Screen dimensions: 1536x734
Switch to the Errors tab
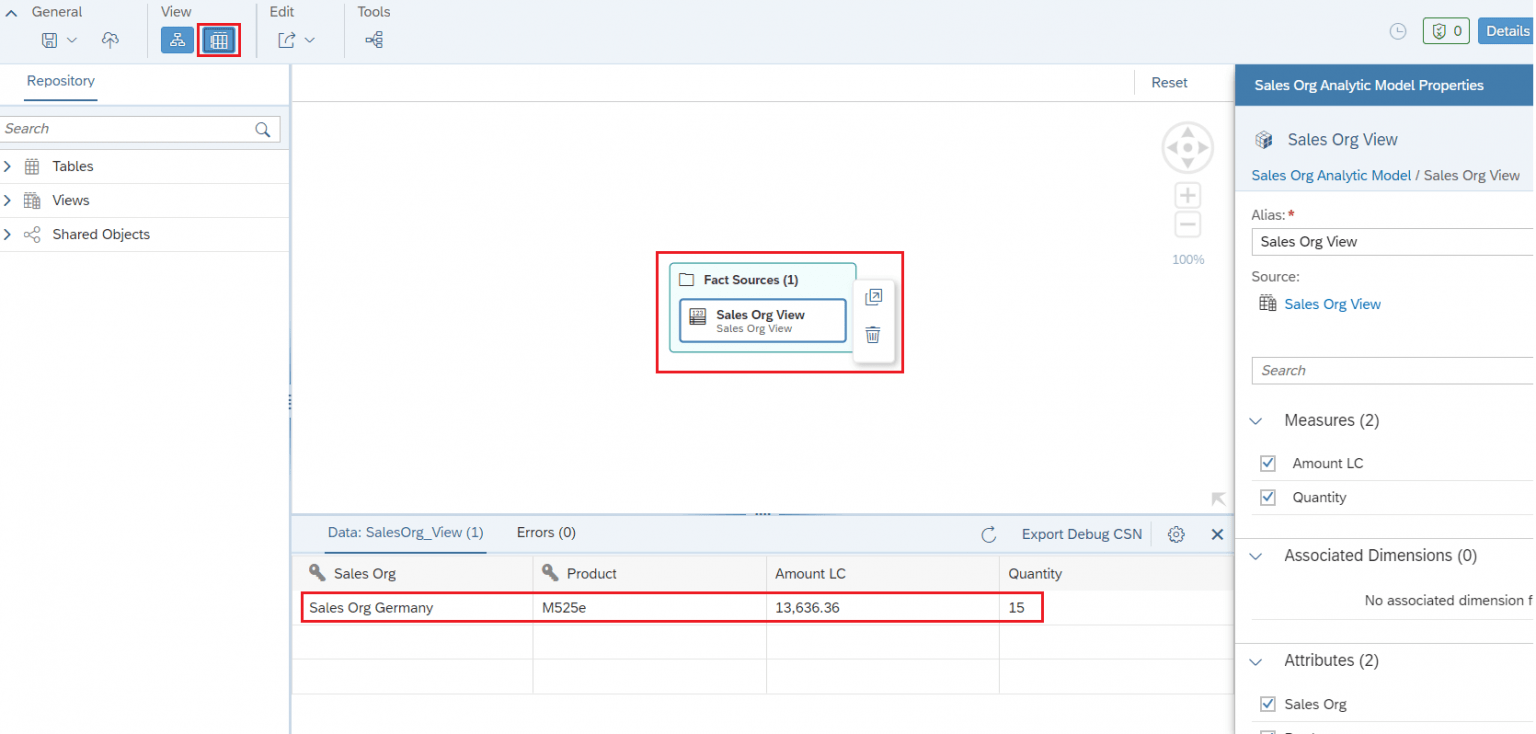(546, 533)
